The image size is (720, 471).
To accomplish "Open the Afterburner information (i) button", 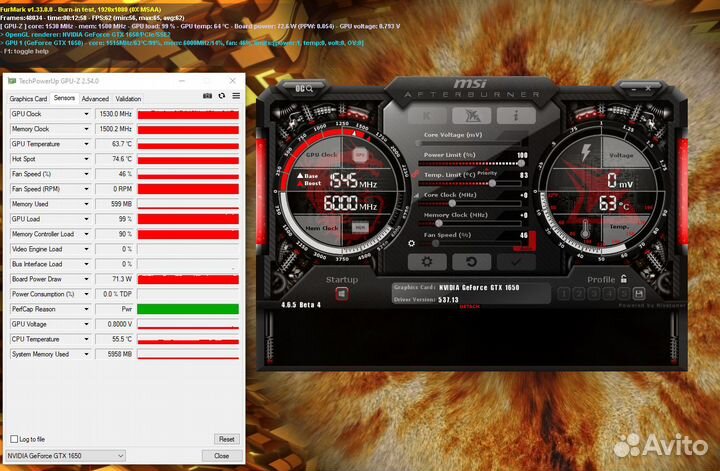I will pyautogui.click(x=516, y=116).
